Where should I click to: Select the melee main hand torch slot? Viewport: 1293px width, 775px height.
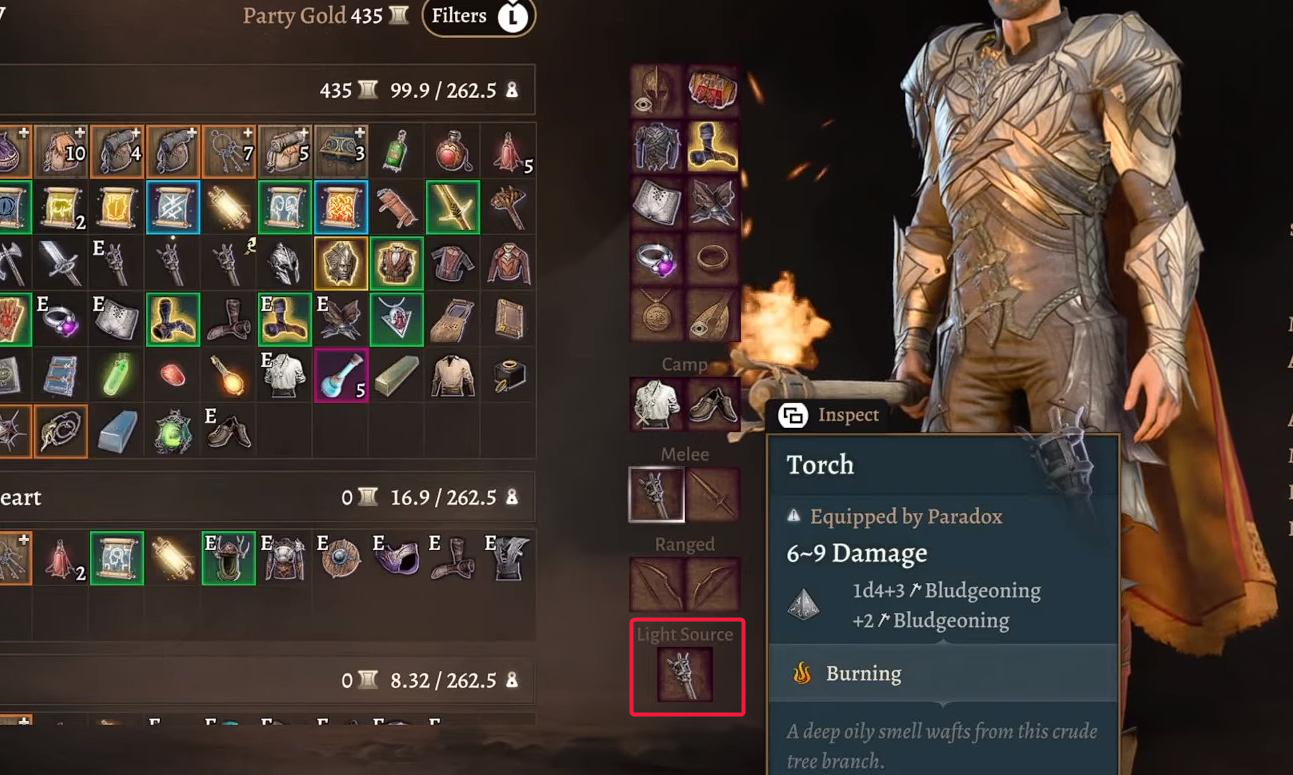657,494
